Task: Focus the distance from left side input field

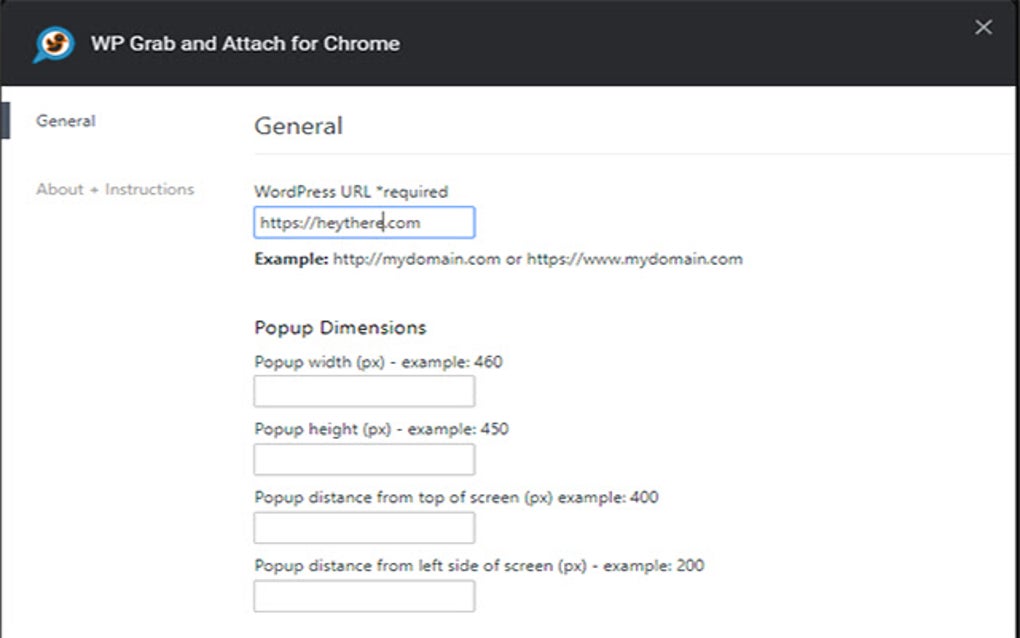Action: 364,596
